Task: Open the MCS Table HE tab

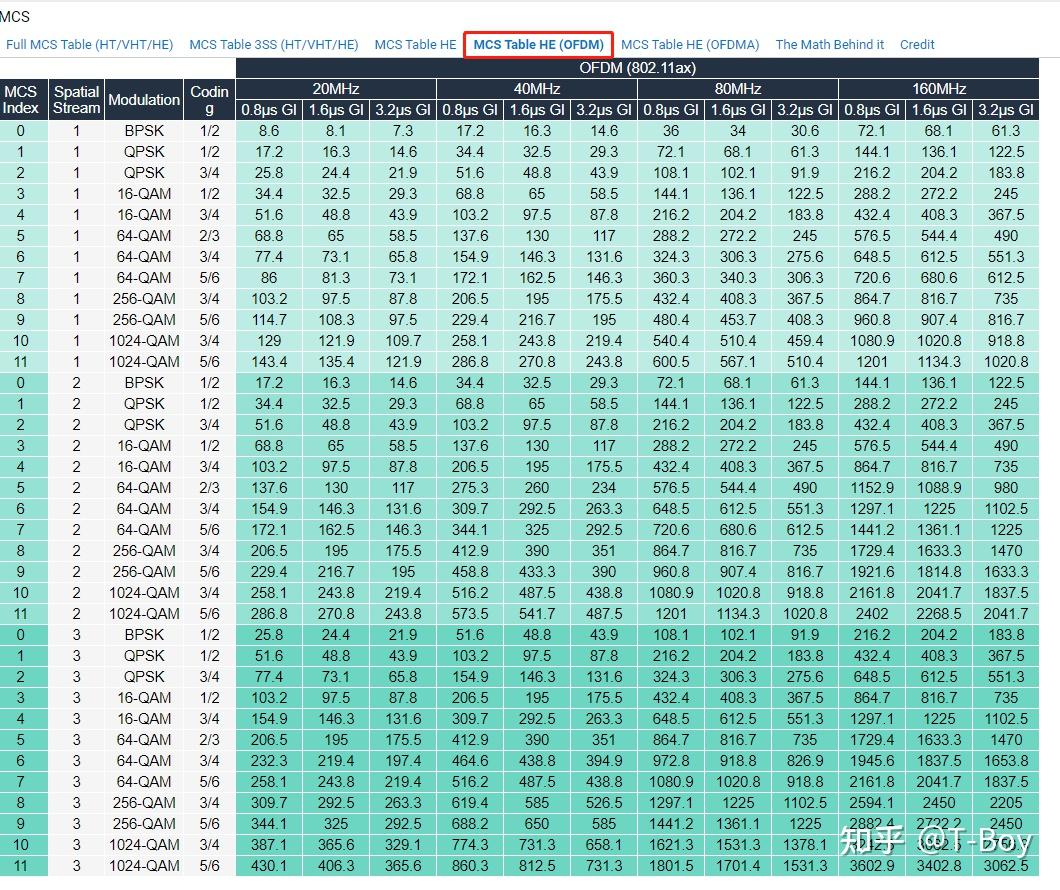Action: pyautogui.click(x=415, y=45)
